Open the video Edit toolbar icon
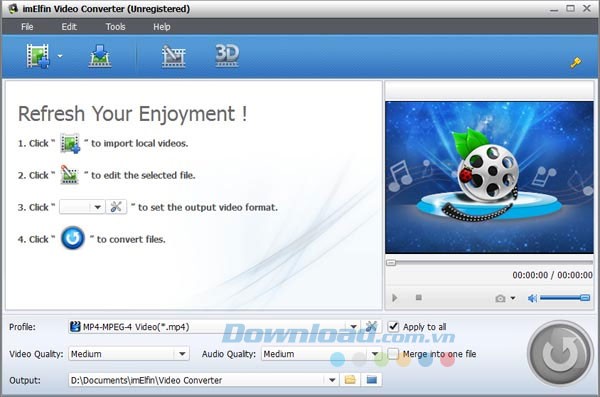600x397 pixels. [173, 56]
